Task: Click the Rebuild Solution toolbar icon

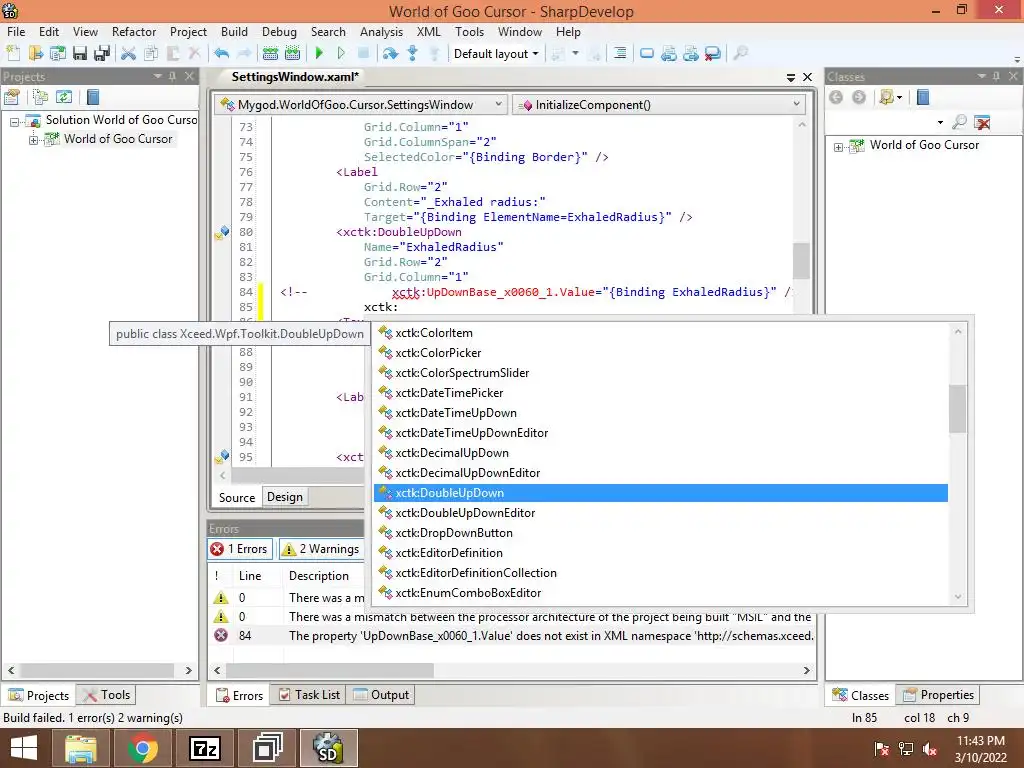Action: (x=293, y=54)
